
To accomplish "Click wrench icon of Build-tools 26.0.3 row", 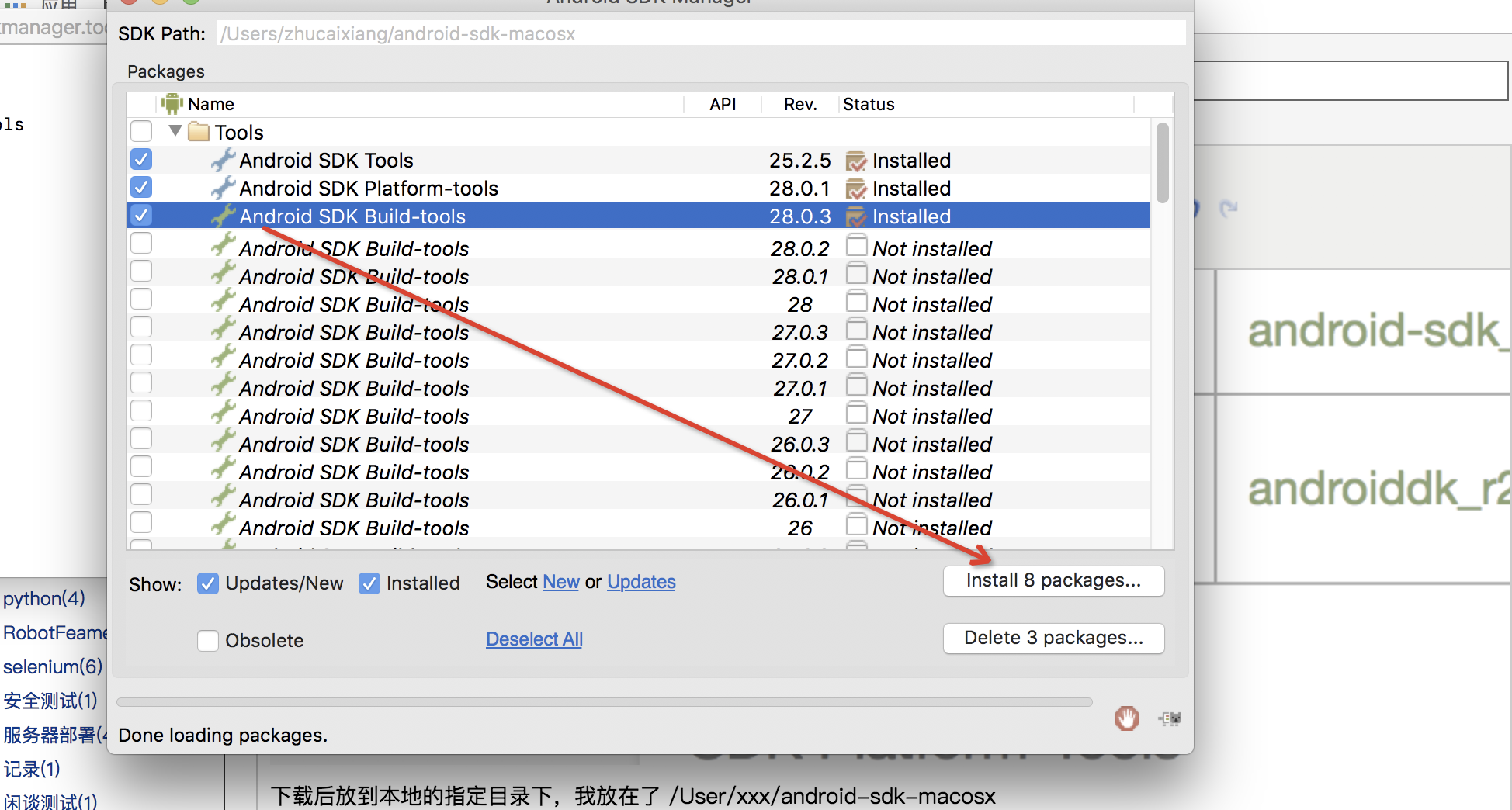I will pyautogui.click(x=223, y=441).
